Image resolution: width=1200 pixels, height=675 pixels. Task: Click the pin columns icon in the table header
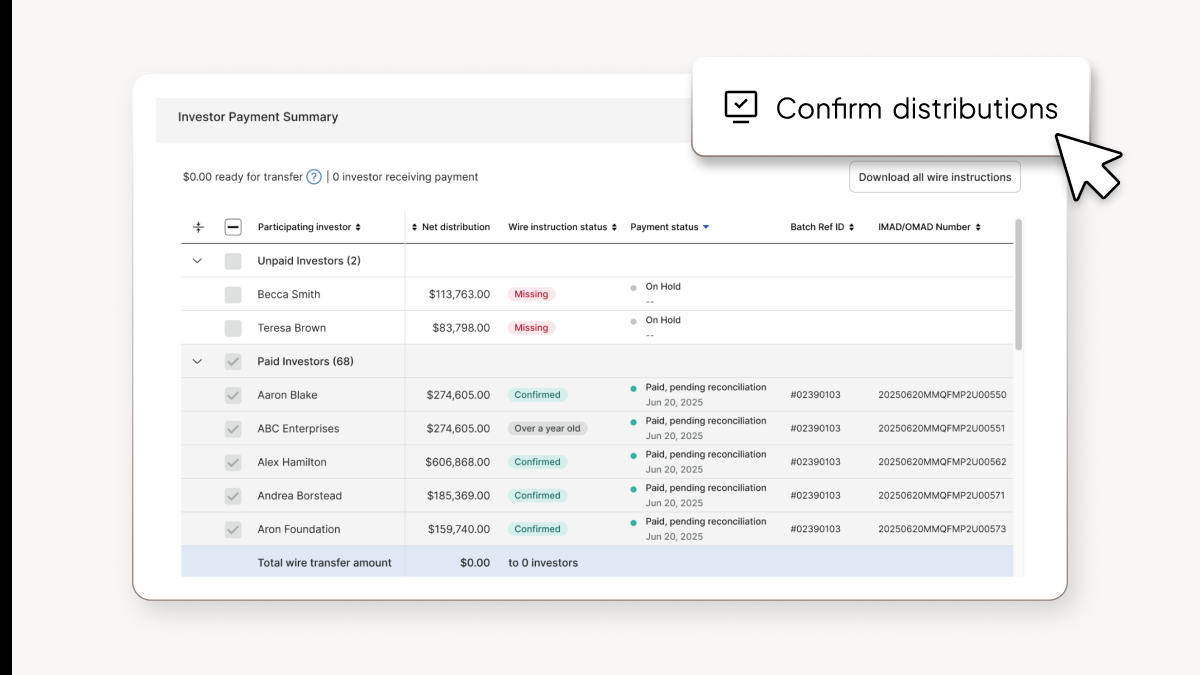point(198,227)
